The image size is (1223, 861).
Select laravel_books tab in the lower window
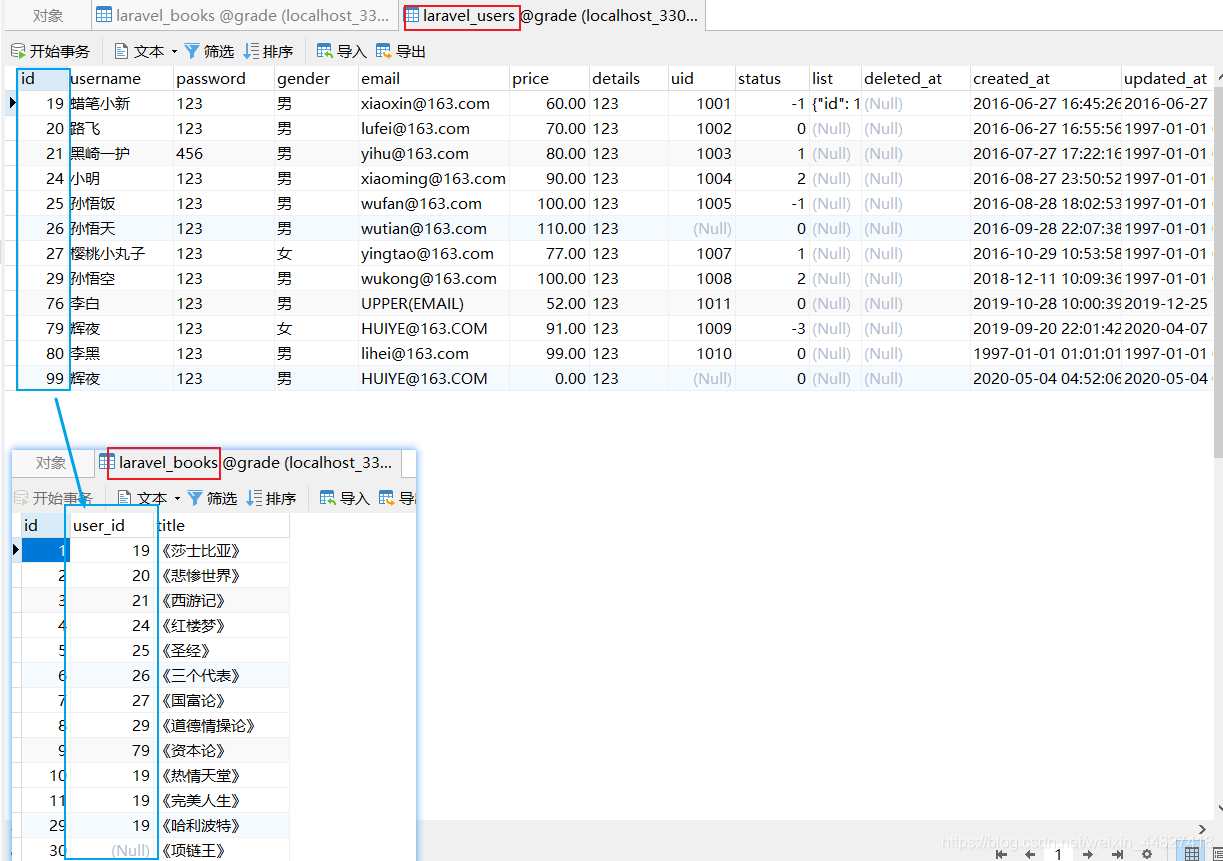coord(246,462)
